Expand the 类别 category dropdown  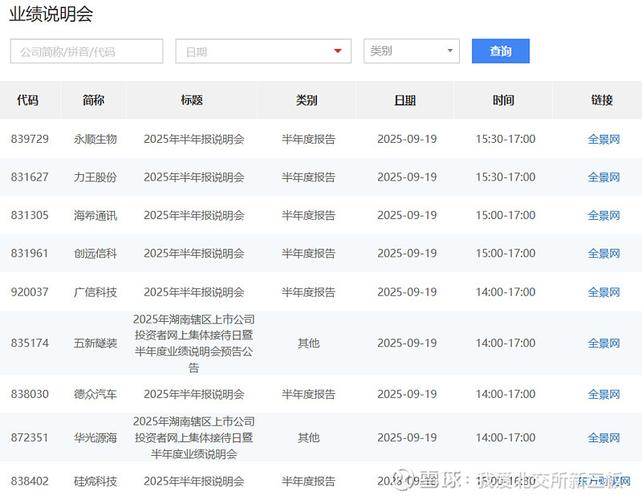tap(411, 51)
